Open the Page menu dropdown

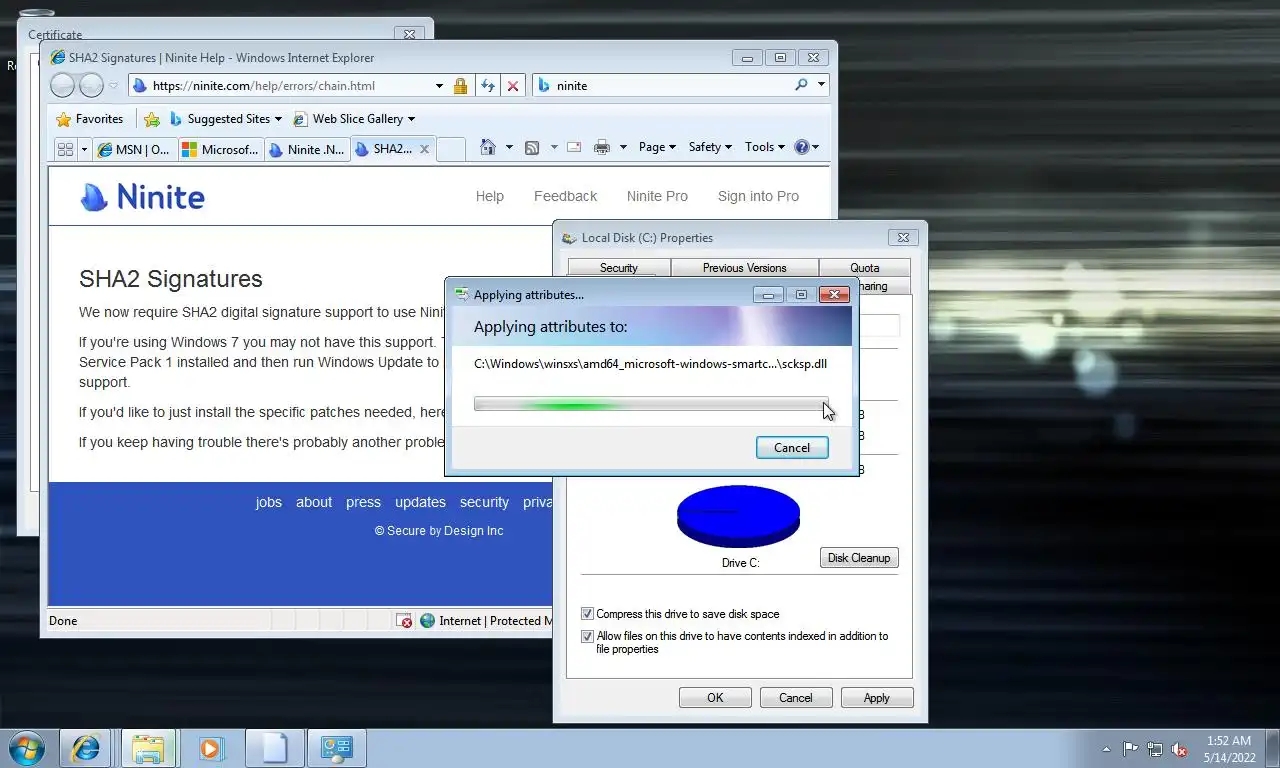click(657, 147)
